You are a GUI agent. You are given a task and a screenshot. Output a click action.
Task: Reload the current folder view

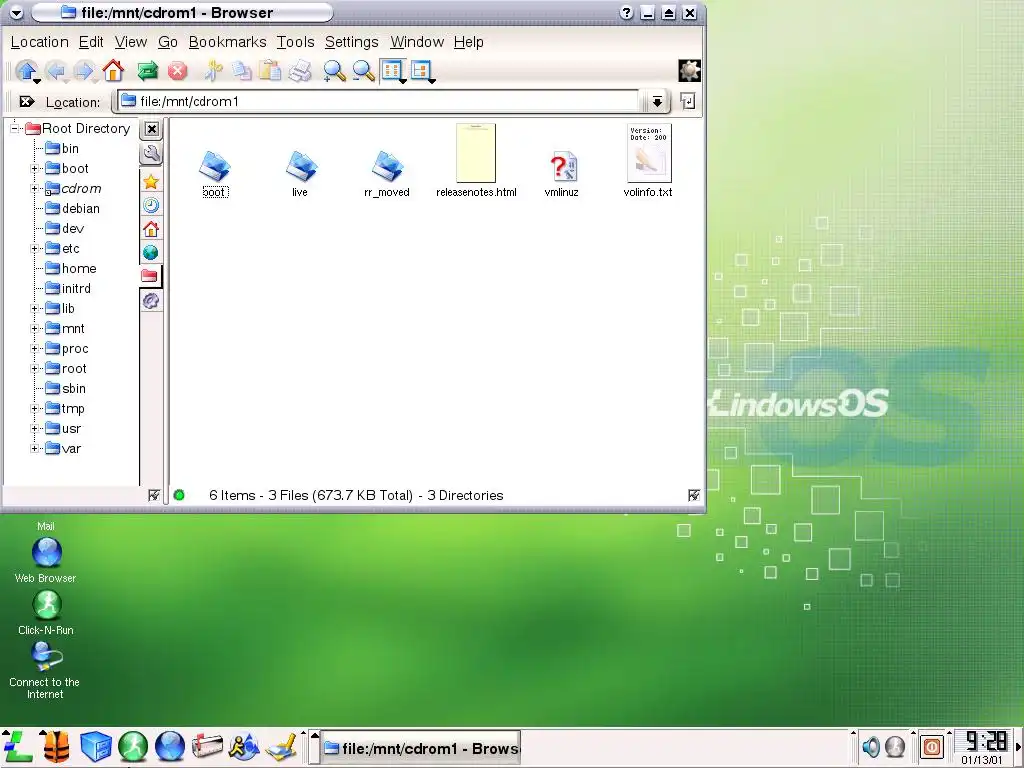(148, 71)
